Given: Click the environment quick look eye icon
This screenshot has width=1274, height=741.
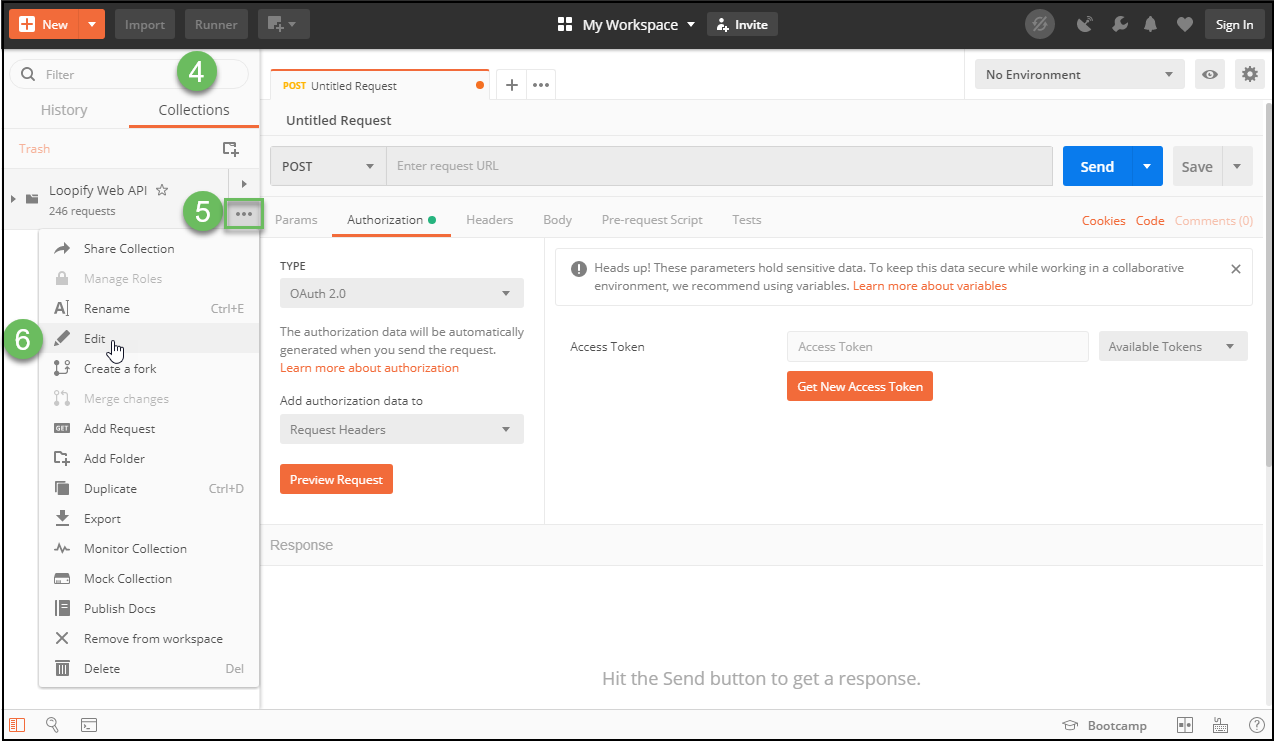Looking at the screenshot, I should [1210, 74].
